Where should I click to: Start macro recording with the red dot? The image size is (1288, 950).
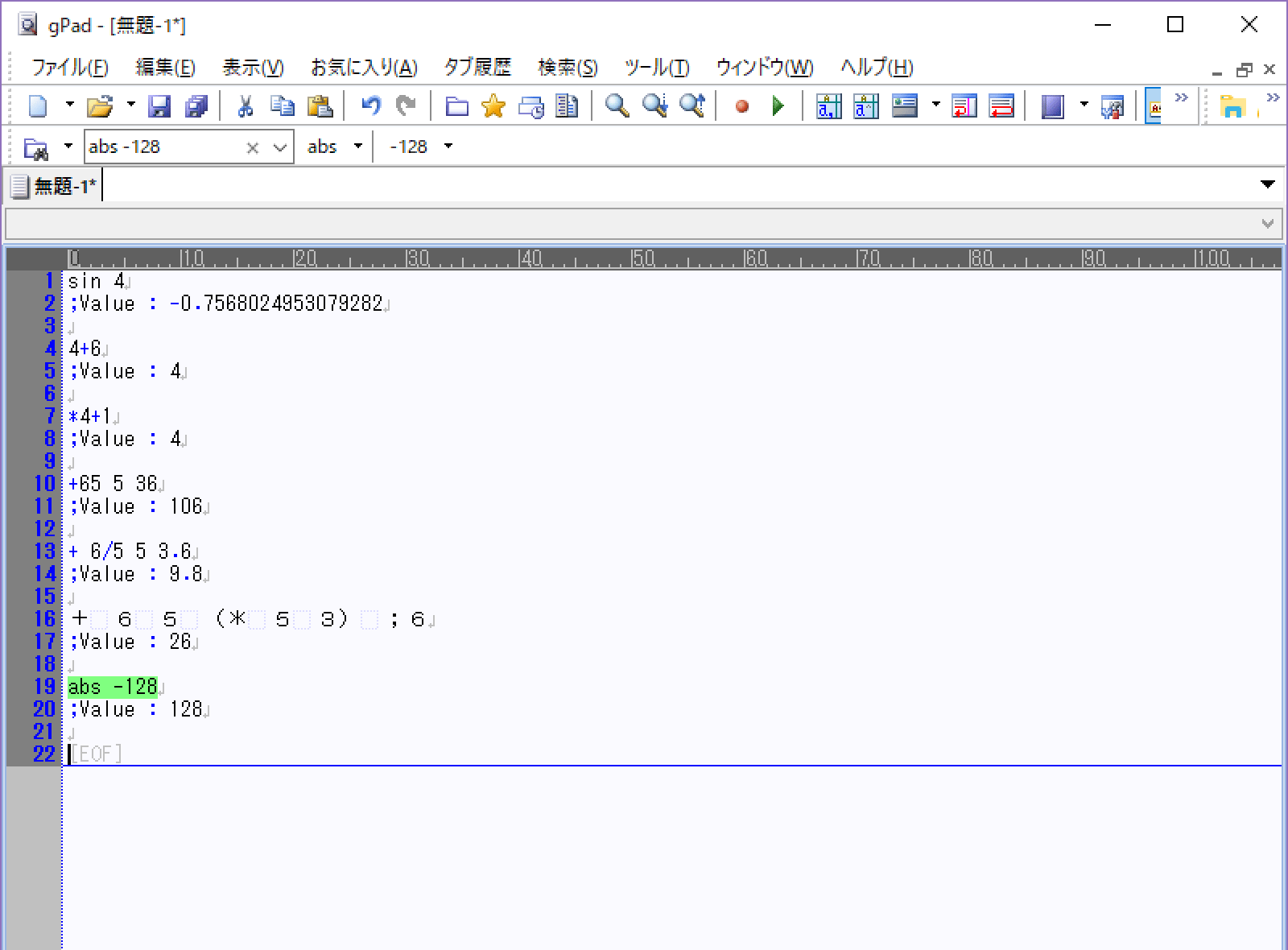coord(742,105)
